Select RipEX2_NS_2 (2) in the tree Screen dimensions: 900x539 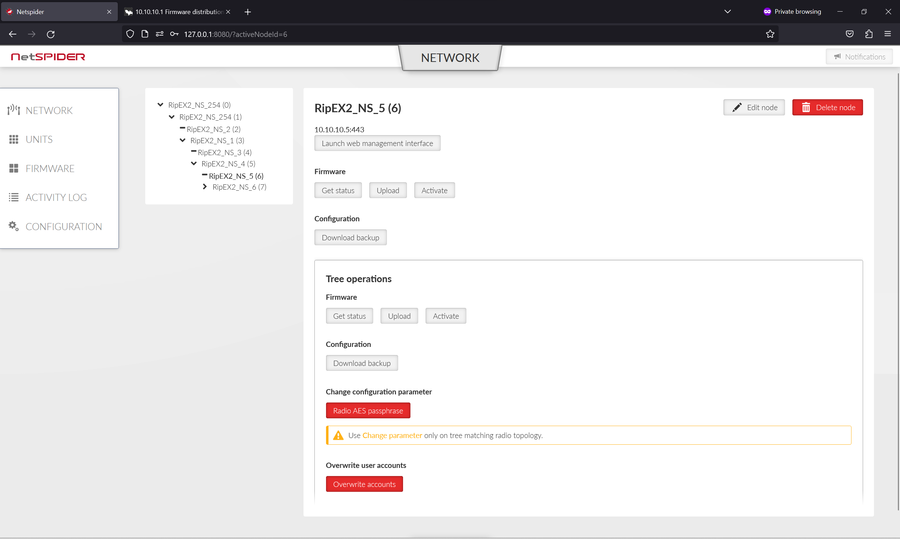(214, 129)
